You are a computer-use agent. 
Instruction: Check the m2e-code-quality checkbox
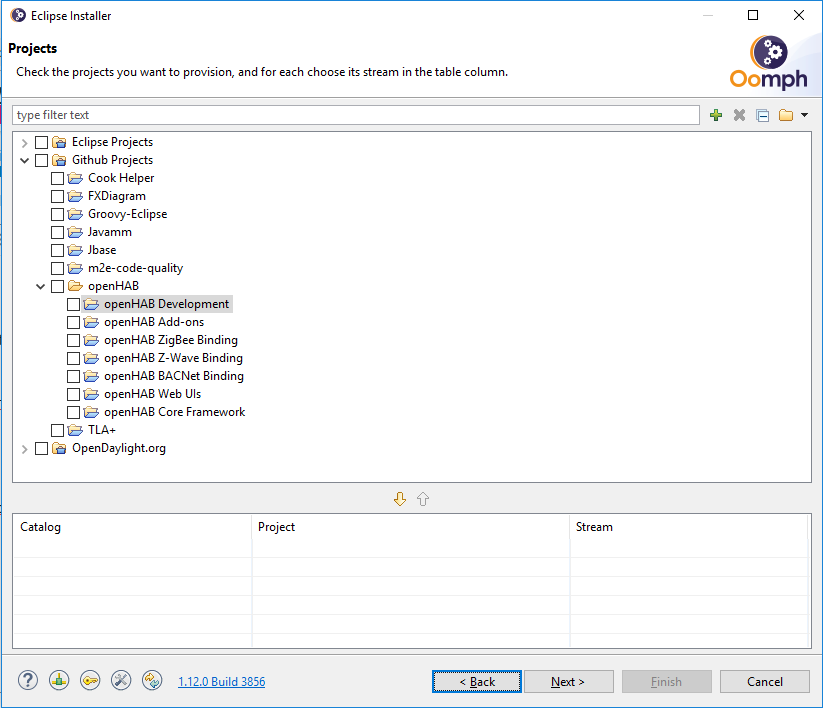(57, 268)
